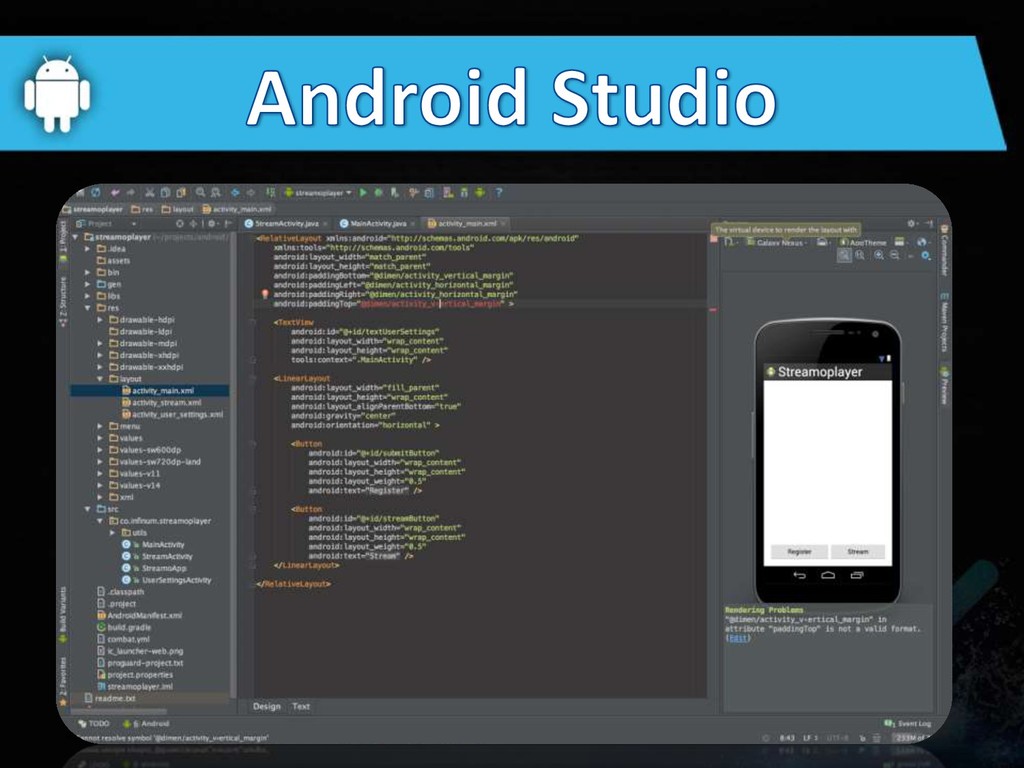Click the Edit link in Rendering Problems
Image resolution: width=1024 pixels, height=768 pixels.
(x=738, y=638)
